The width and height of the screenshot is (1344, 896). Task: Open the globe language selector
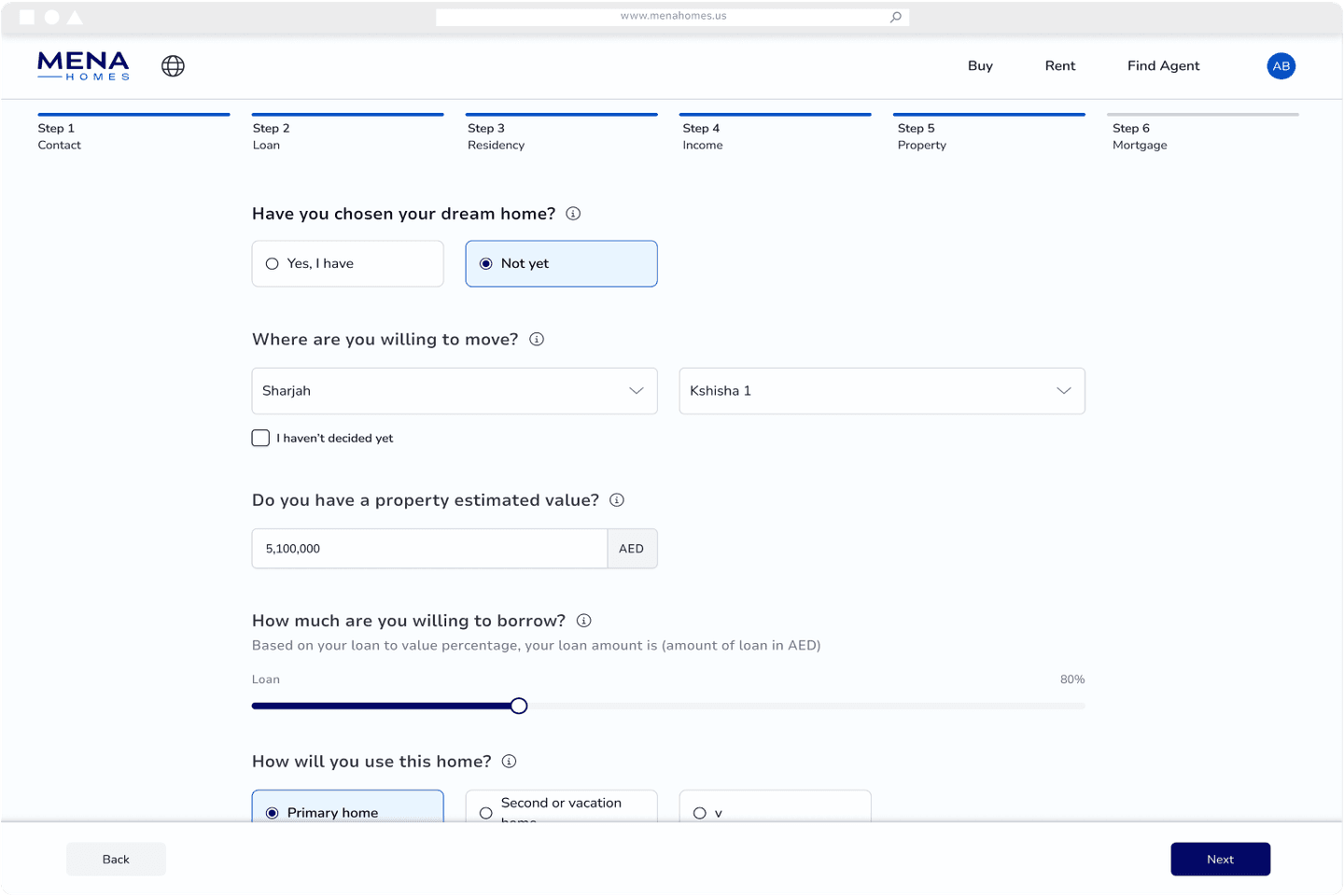point(173,66)
